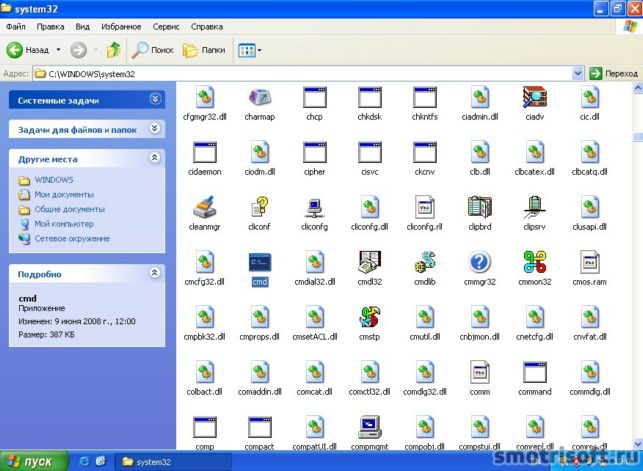The image size is (643, 471).
Task: Select the clusapi.dll file icon
Action: (590, 207)
